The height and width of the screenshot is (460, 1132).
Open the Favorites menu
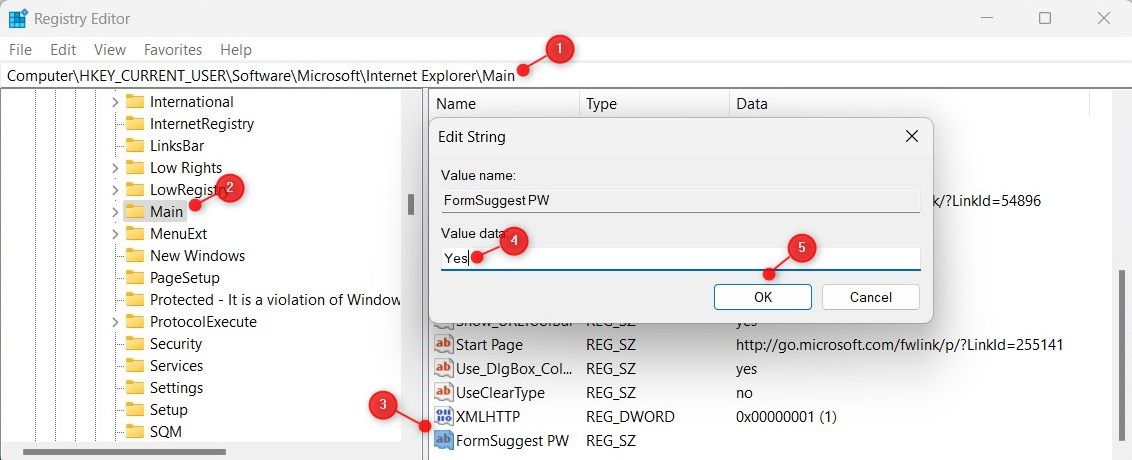(172, 49)
